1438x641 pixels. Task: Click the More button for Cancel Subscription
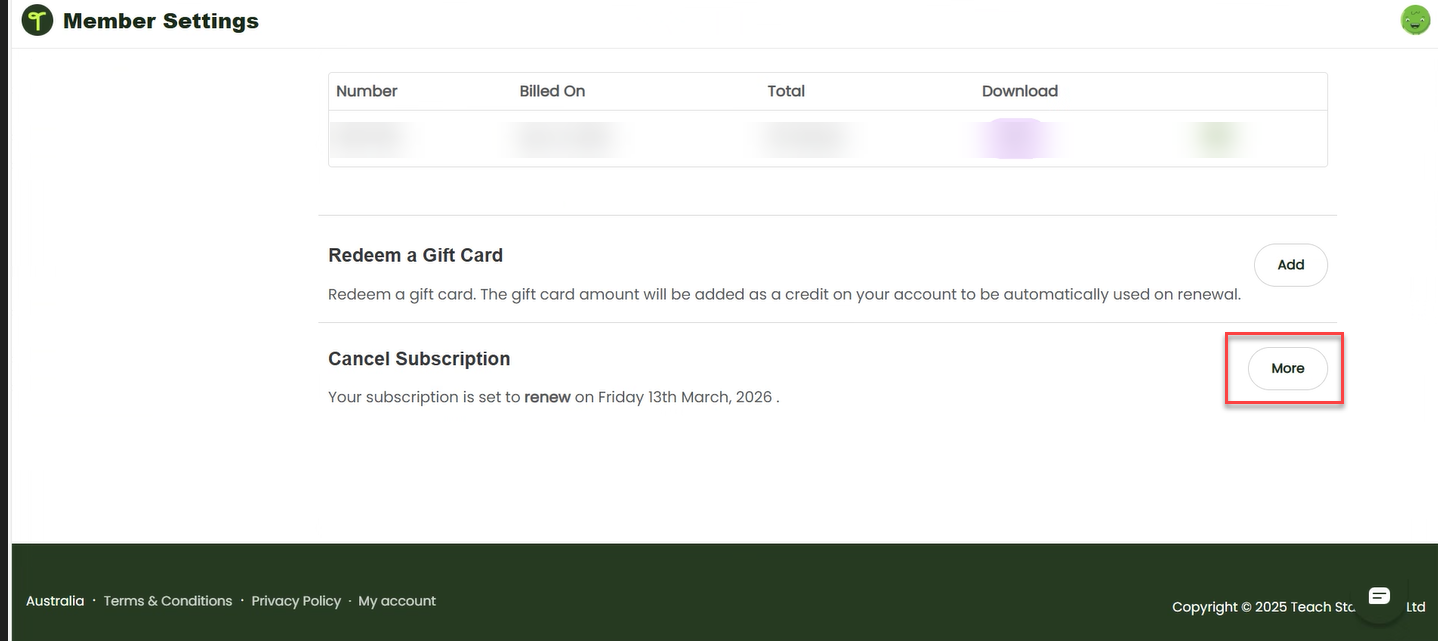click(x=1287, y=368)
